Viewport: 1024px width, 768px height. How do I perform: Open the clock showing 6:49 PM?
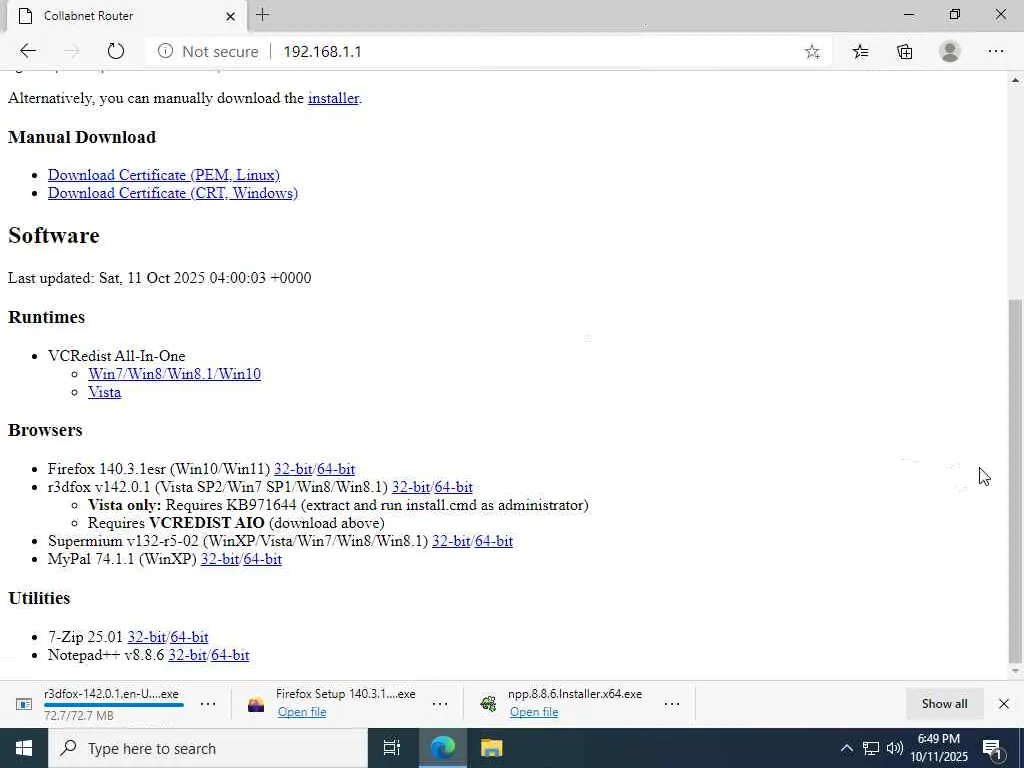939,748
